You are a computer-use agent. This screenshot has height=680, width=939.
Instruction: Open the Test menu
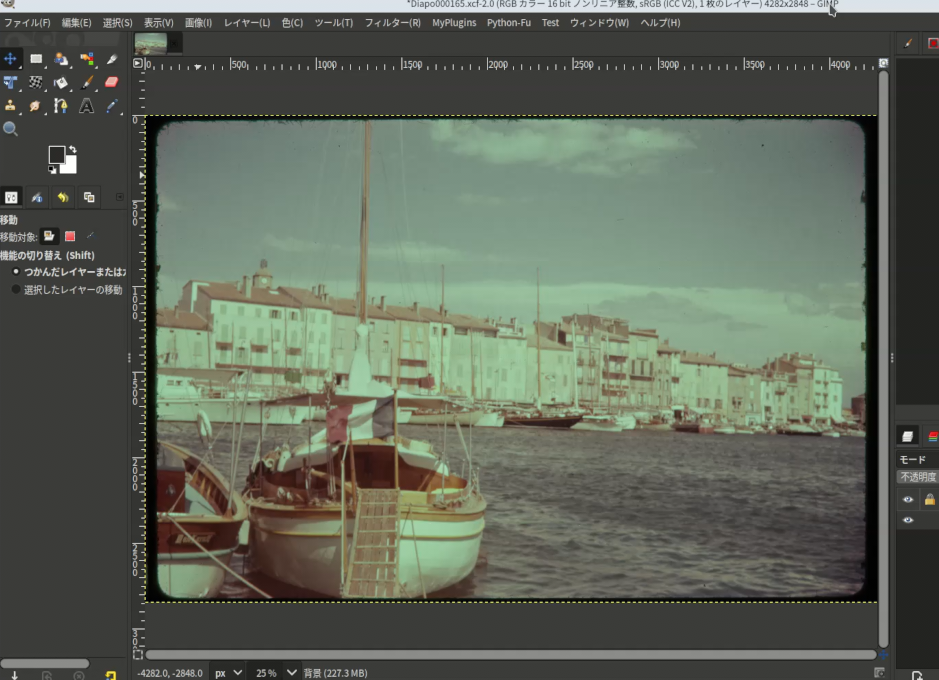coord(550,23)
